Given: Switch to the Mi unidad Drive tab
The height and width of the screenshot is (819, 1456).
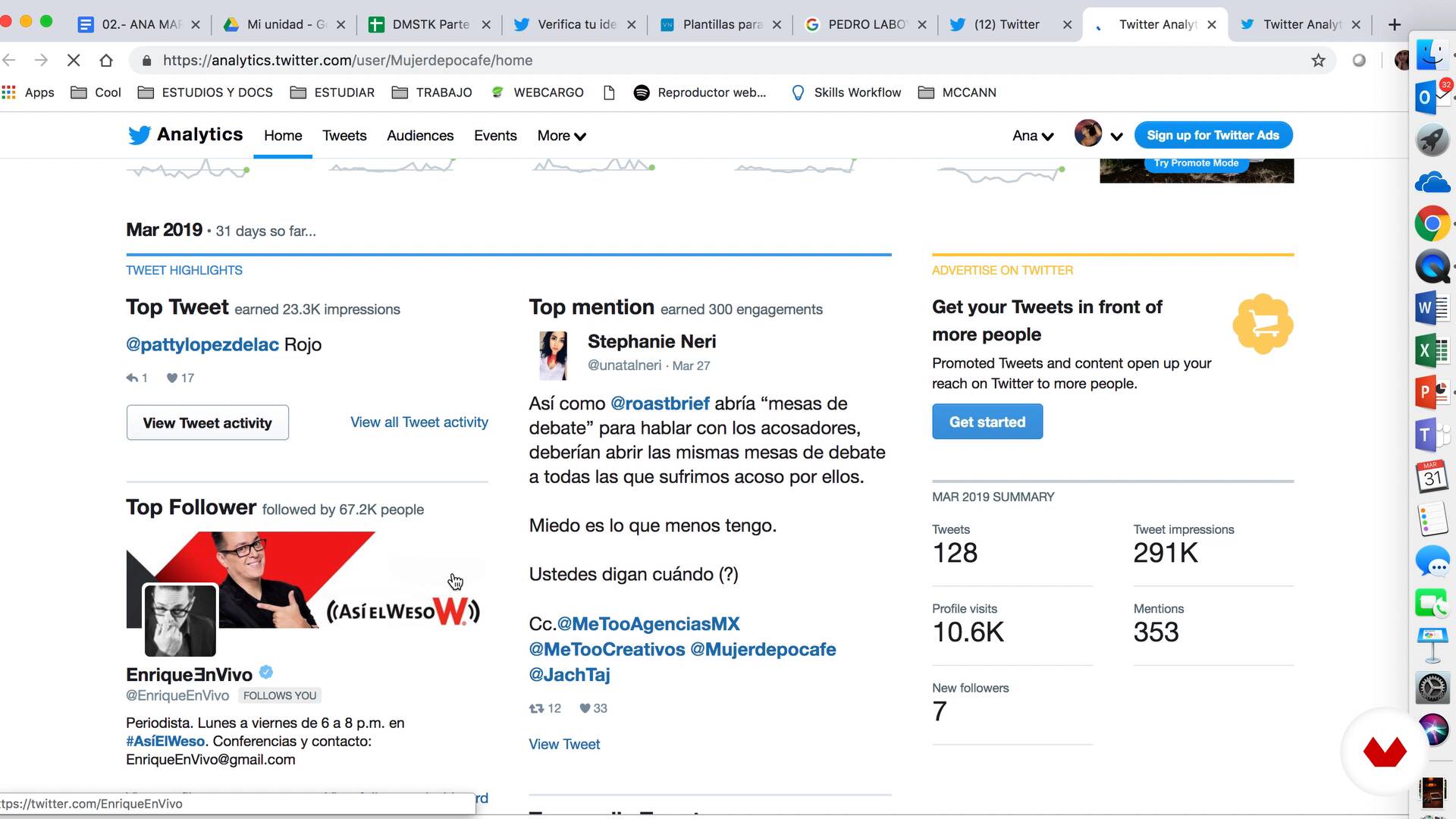Looking at the screenshot, I should pyautogui.click(x=284, y=24).
